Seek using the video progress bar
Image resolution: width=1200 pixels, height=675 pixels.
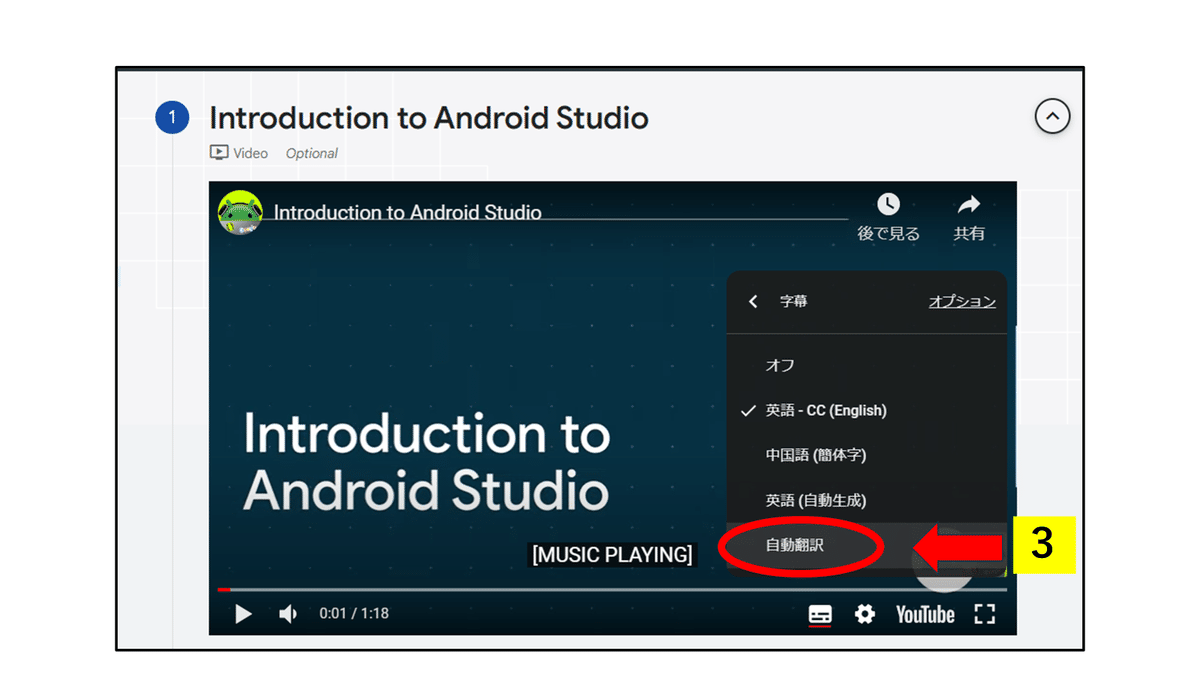[x=612, y=590]
